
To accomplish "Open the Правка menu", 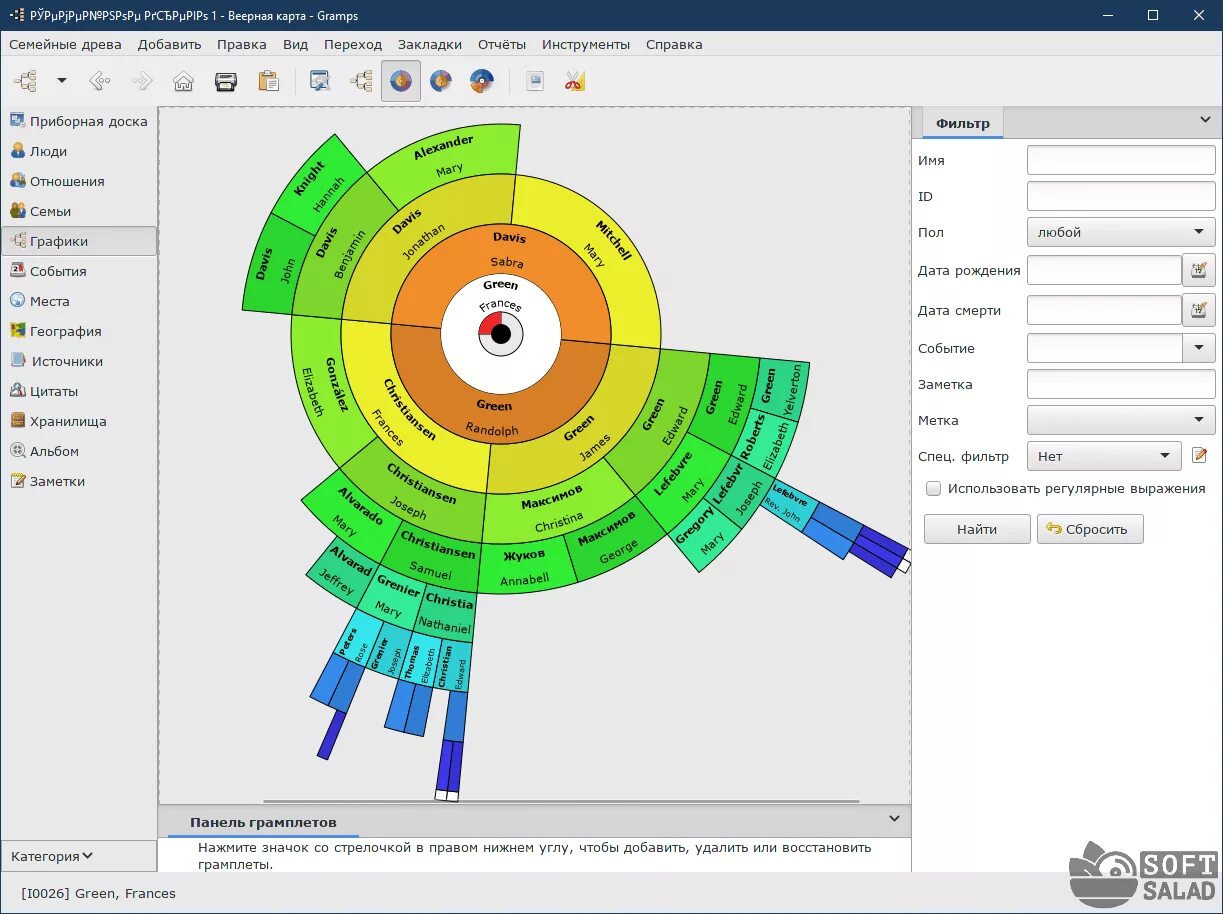I will (242, 44).
